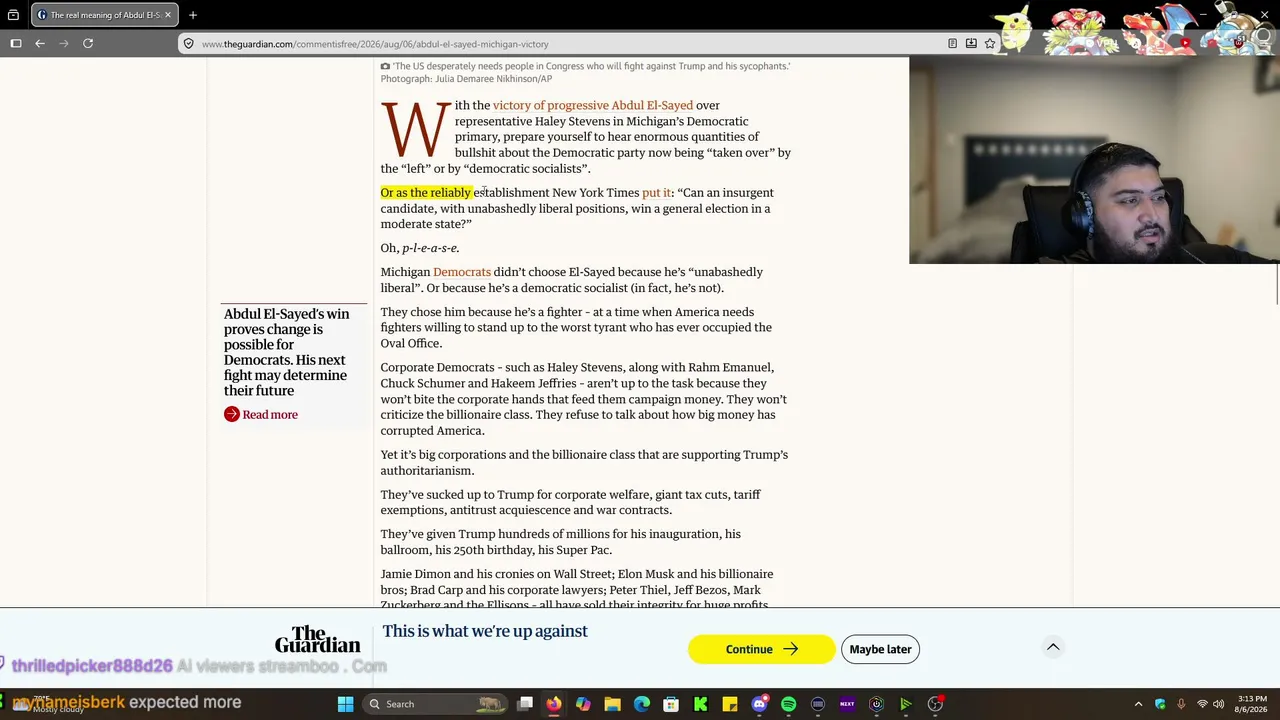Dismiss banner with Maybe later

point(881,649)
